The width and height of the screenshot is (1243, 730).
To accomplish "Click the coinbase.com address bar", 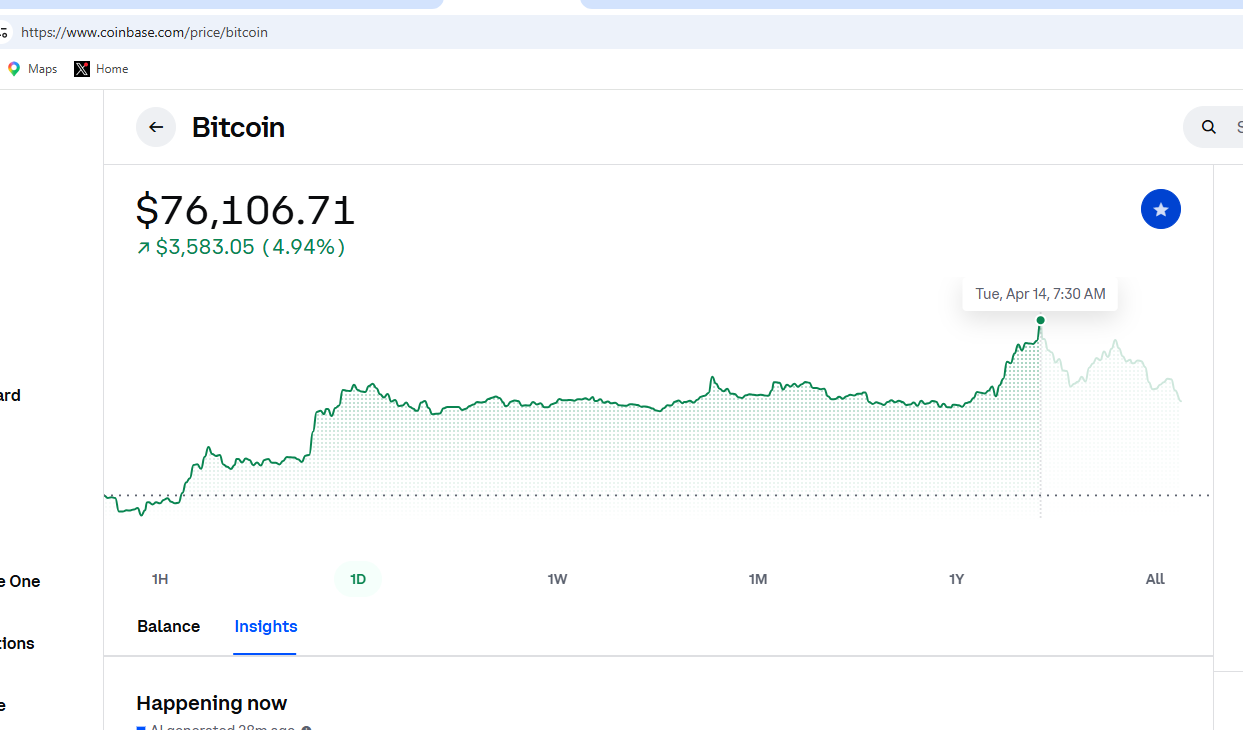I will 400,32.
